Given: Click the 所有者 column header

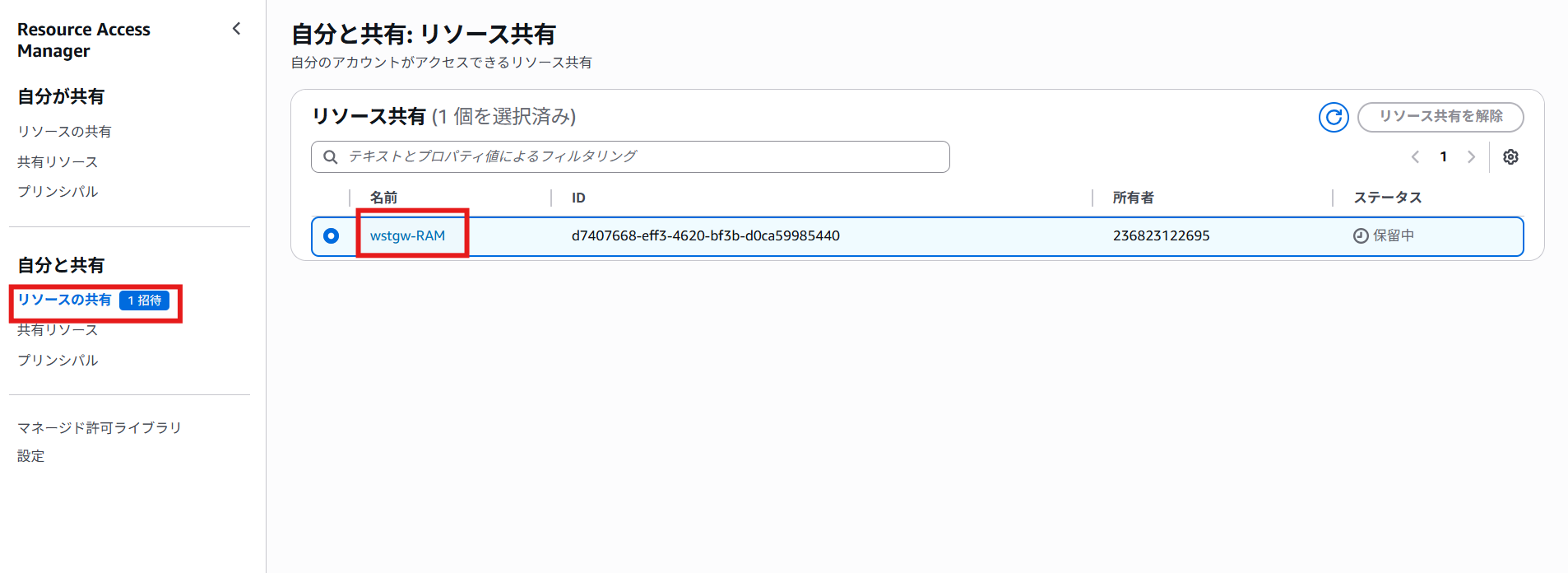Looking at the screenshot, I should pyautogui.click(x=1133, y=198).
